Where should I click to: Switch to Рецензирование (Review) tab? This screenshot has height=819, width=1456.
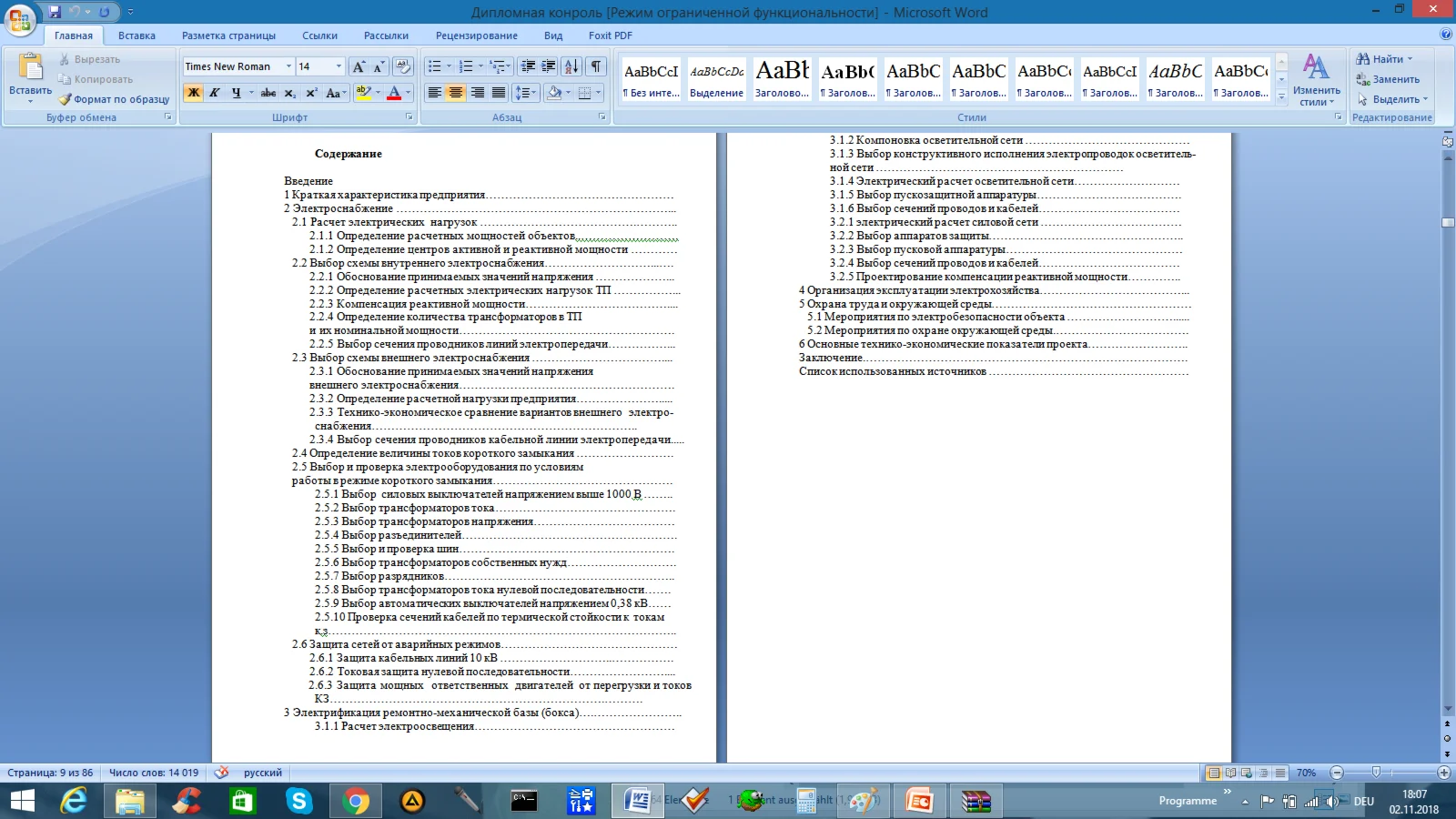click(x=476, y=35)
